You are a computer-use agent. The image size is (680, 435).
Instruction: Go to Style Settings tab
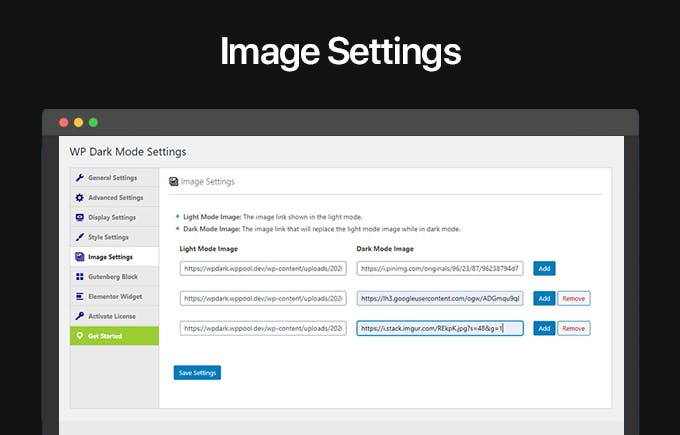[x=114, y=237]
